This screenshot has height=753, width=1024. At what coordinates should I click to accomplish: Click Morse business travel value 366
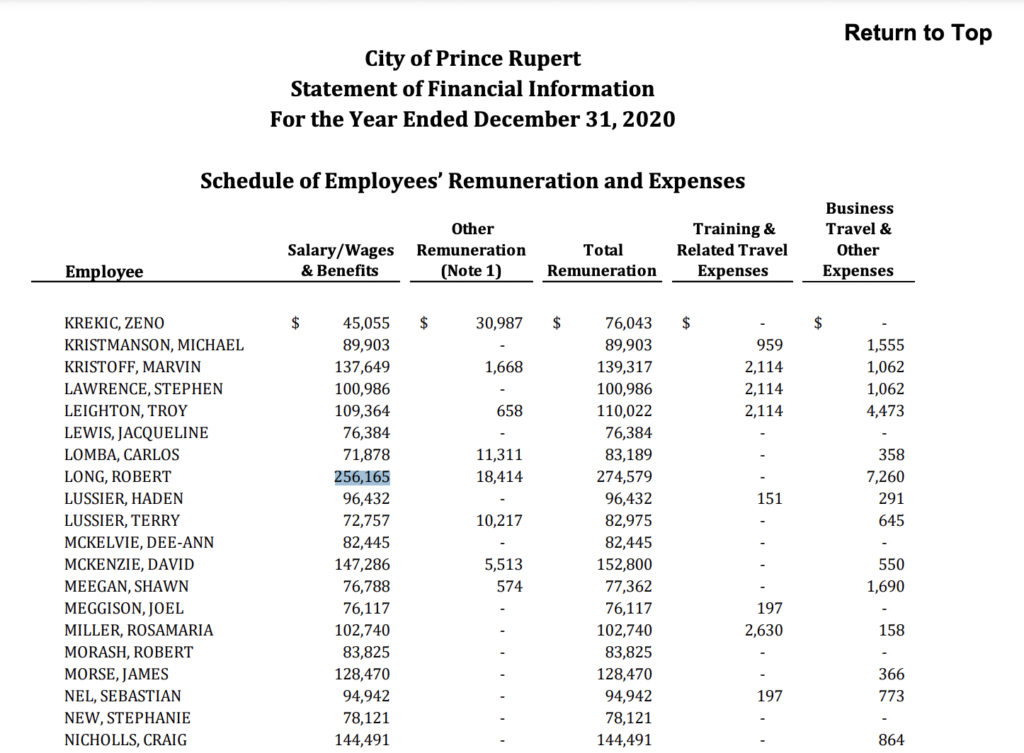(892, 674)
